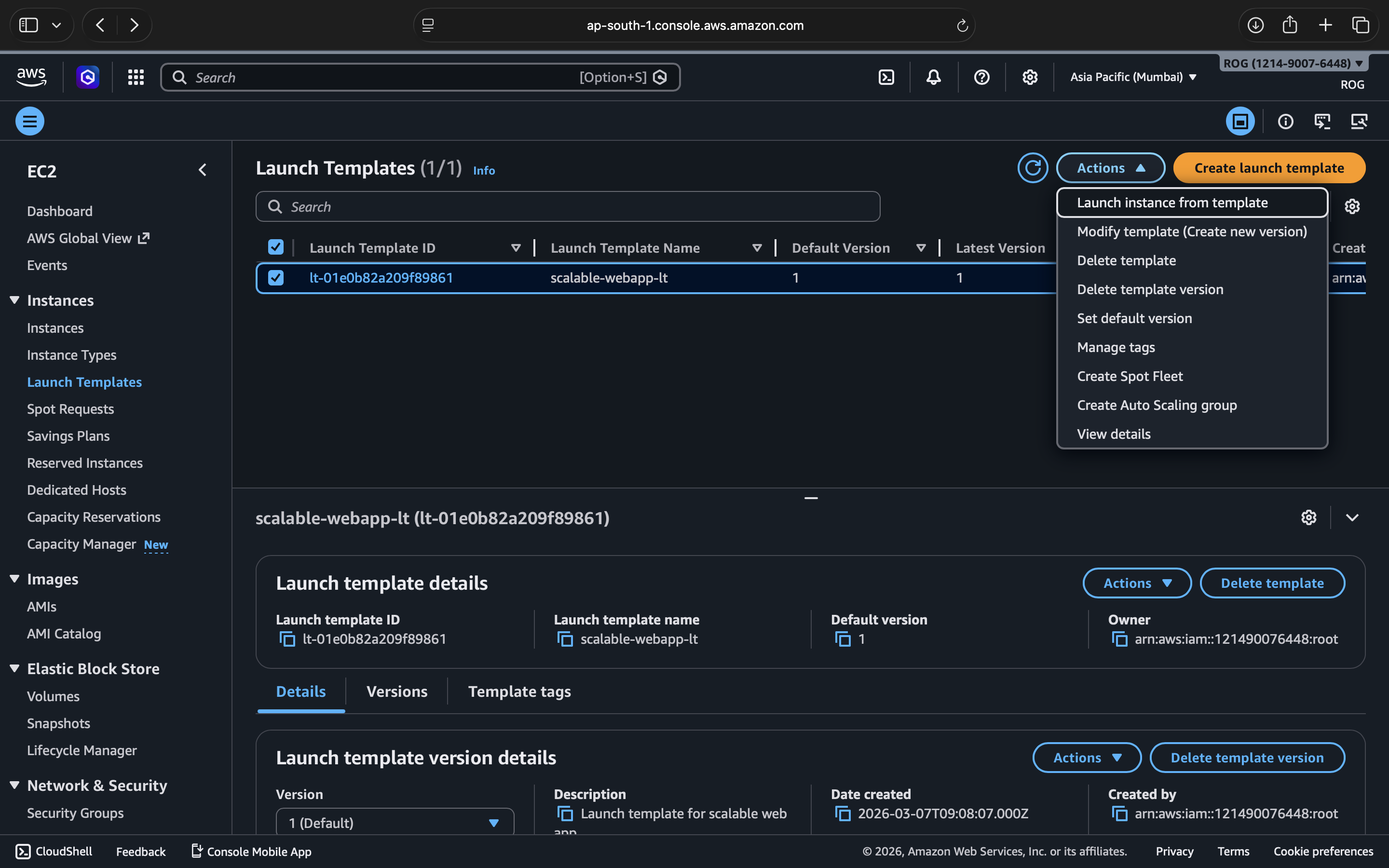The image size is (1389, 868).
Task: Switch to the Versions tab
Action: (396, 691)
